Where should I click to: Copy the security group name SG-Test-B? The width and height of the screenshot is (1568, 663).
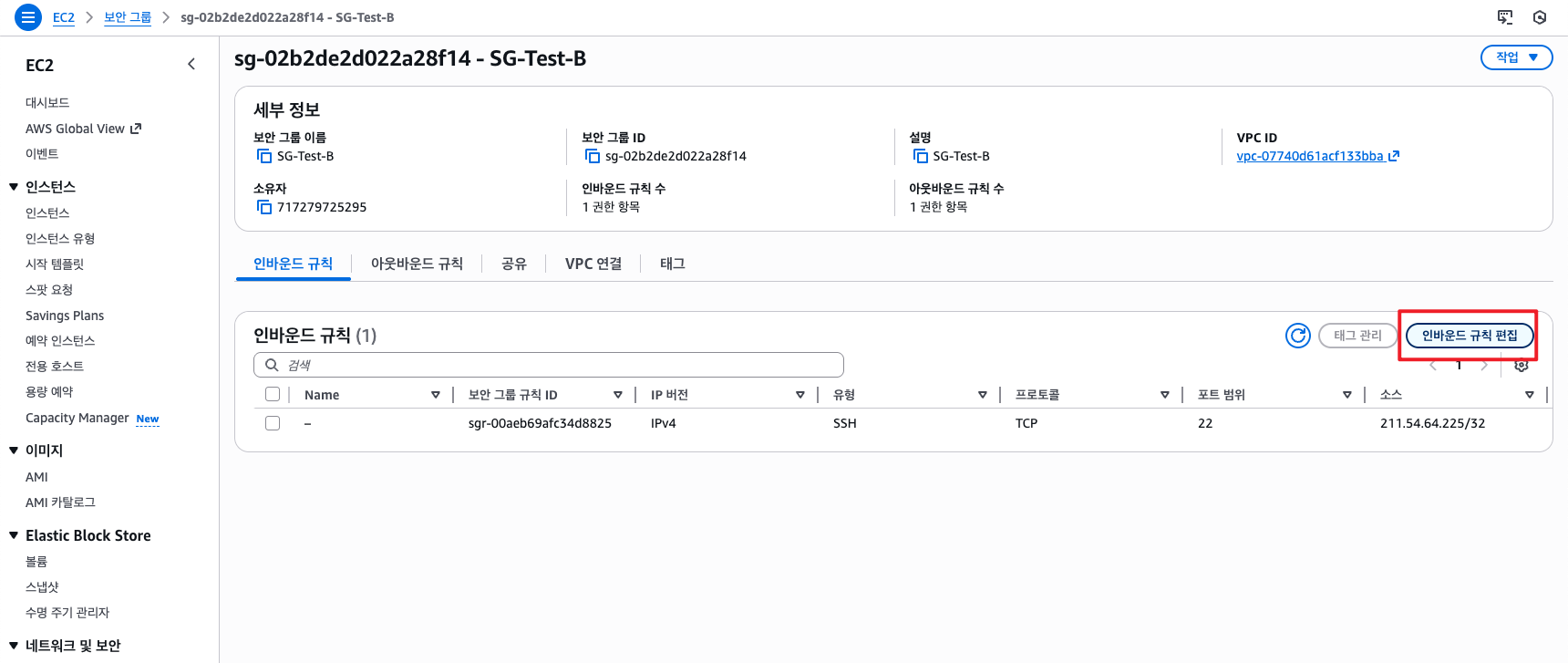[264, 156]
